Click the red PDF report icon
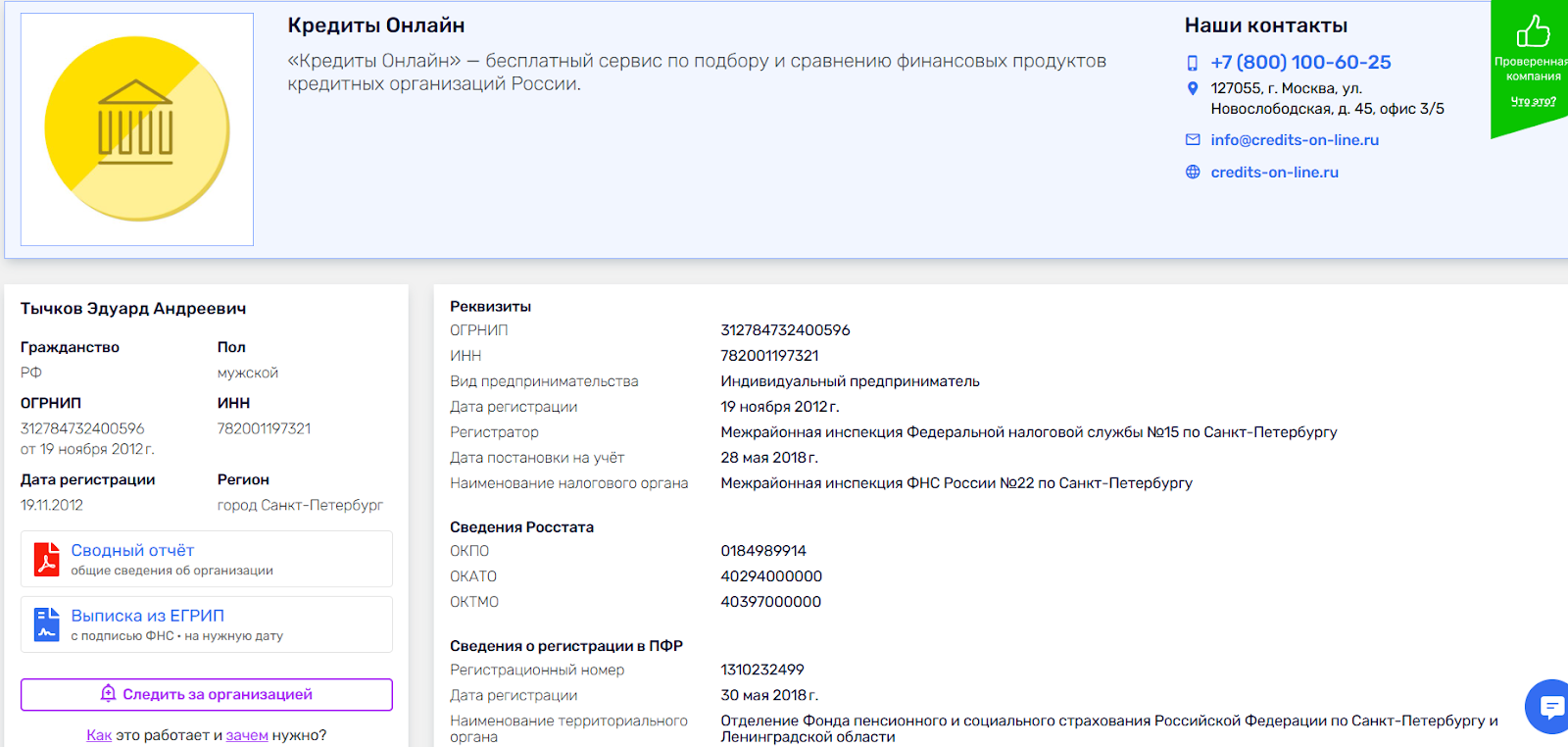The image size is (1568, 747). 46,559
